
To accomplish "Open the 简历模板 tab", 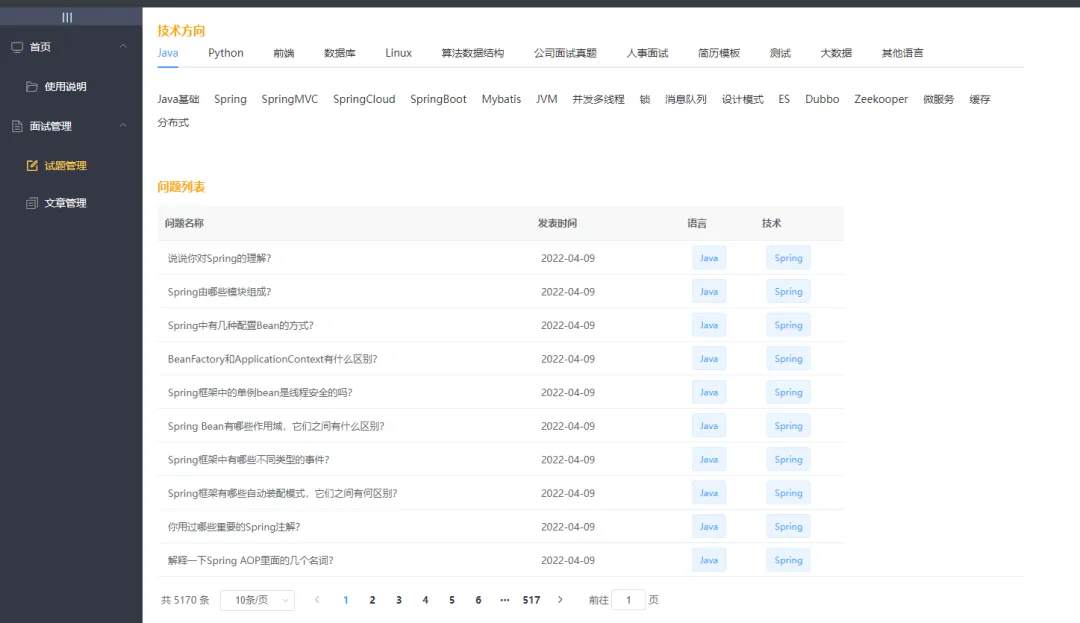I will click(718, 53).
